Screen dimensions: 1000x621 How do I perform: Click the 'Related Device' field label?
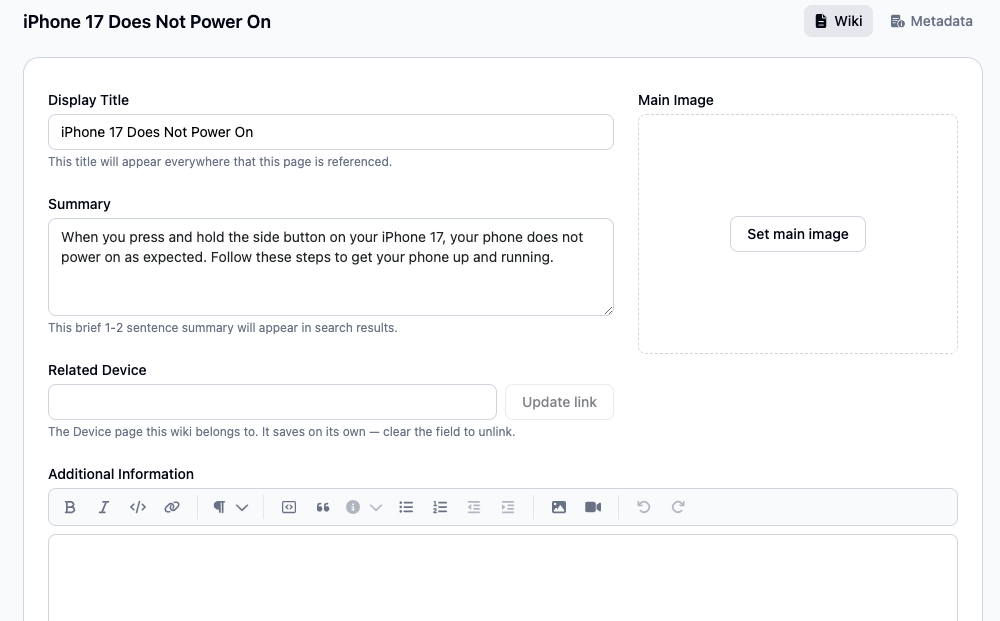tap(97, 370)
